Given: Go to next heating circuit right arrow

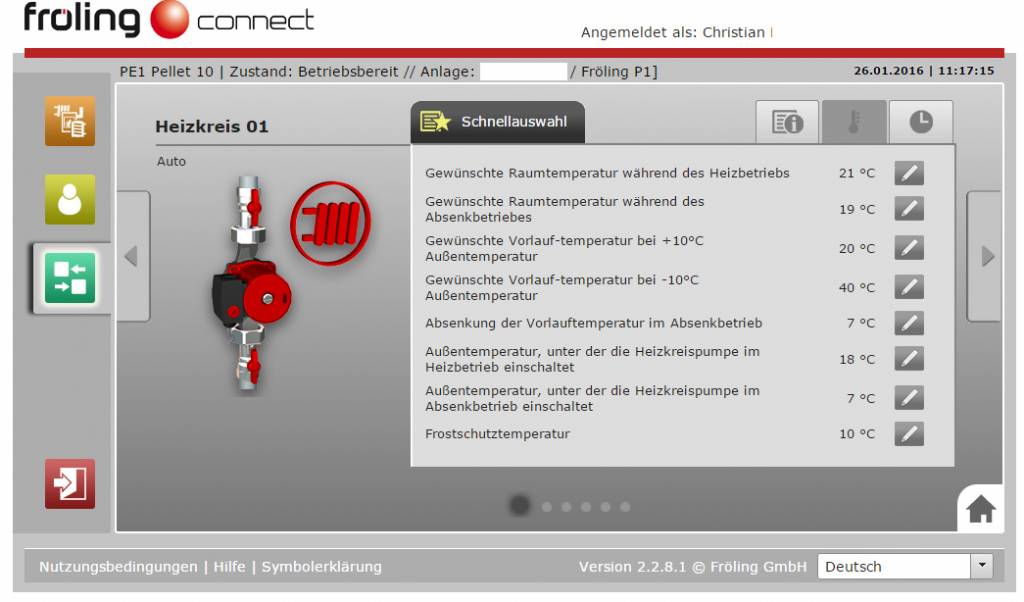Looking at the screenshot, I should coord(985,256).
